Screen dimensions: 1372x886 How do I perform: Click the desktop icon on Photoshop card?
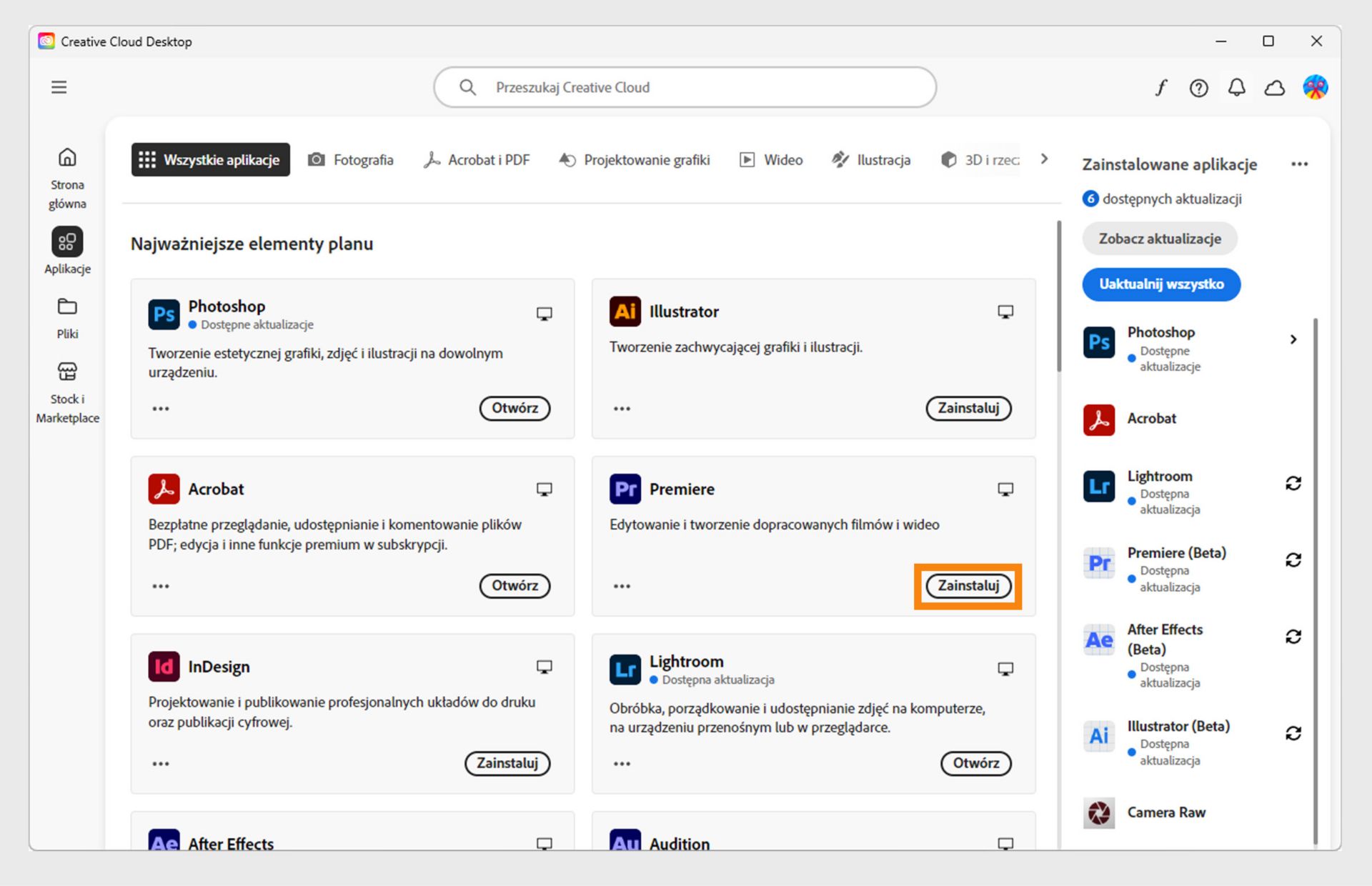click(545, 314)
